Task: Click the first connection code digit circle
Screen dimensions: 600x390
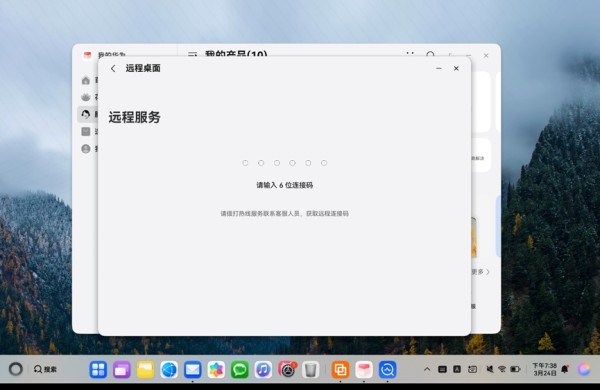Action: [x=245, y=163]
